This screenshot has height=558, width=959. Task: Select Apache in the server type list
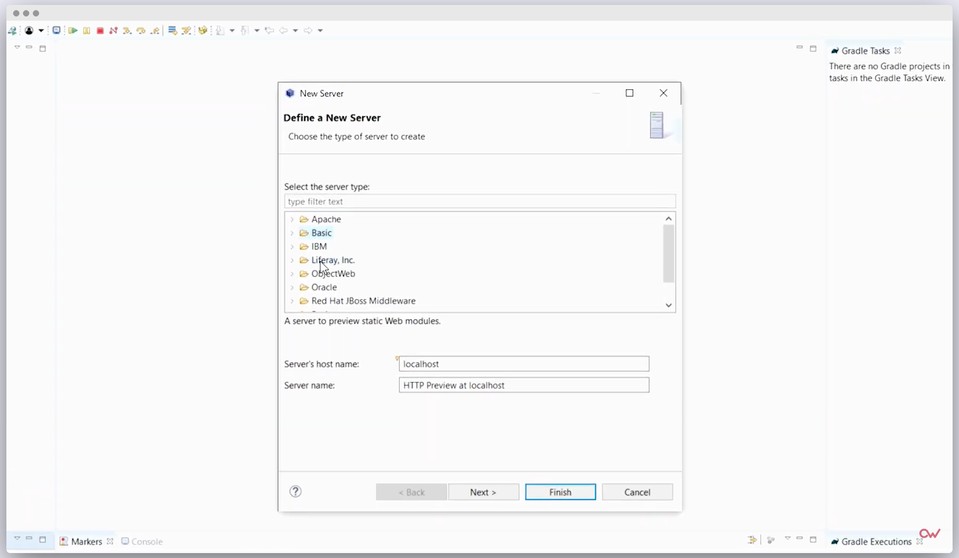[326, 219]
